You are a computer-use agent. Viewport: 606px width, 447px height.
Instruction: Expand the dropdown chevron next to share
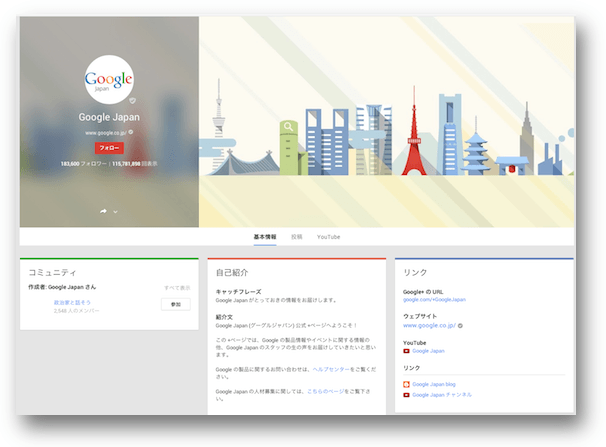(x=115, y=212)
